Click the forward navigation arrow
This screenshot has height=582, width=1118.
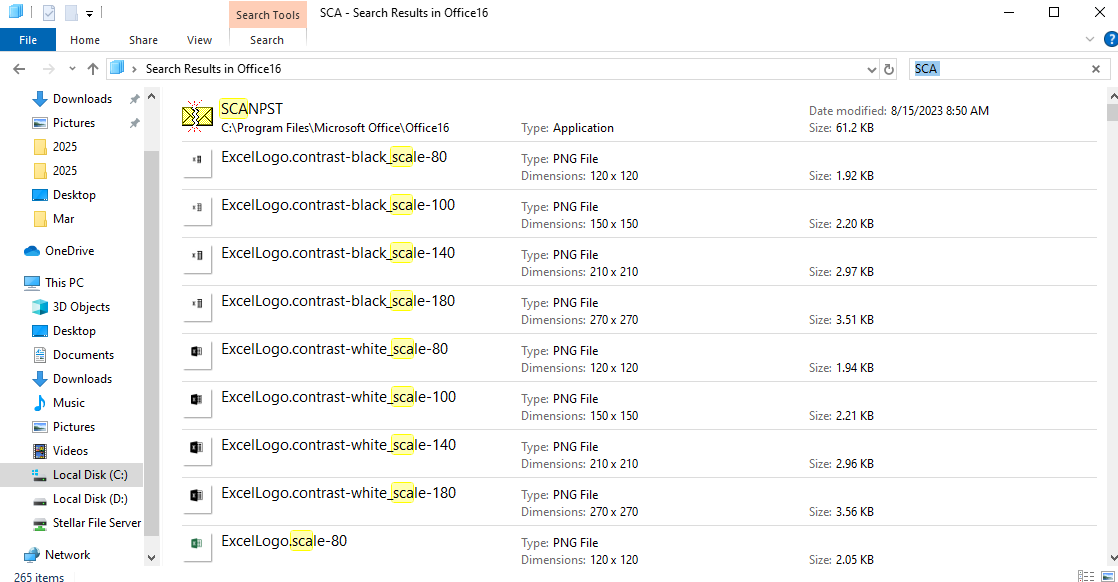(48, 68)
